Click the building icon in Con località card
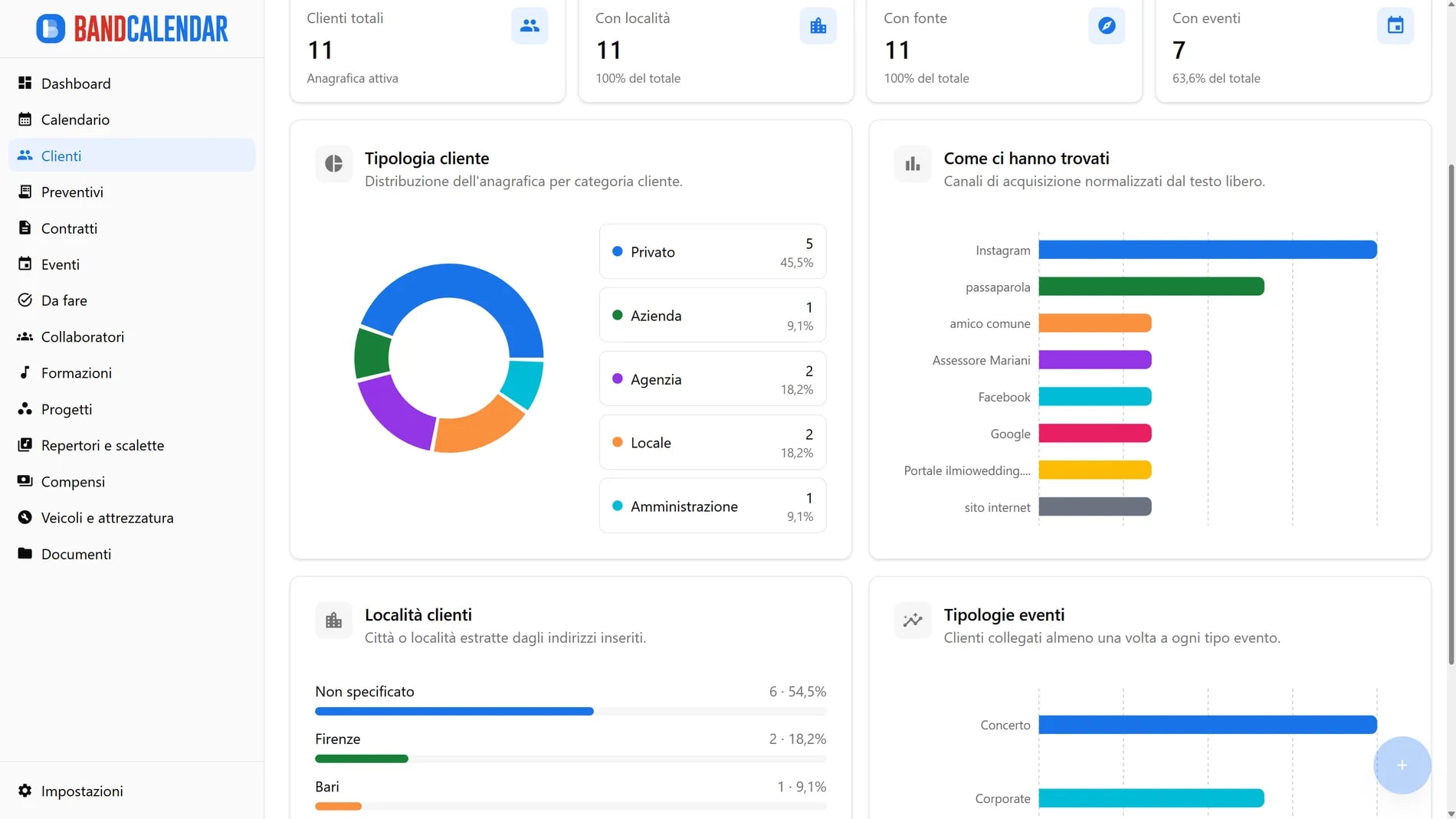The height and width of the screenshot is (819, 1456). pos(818,26)
